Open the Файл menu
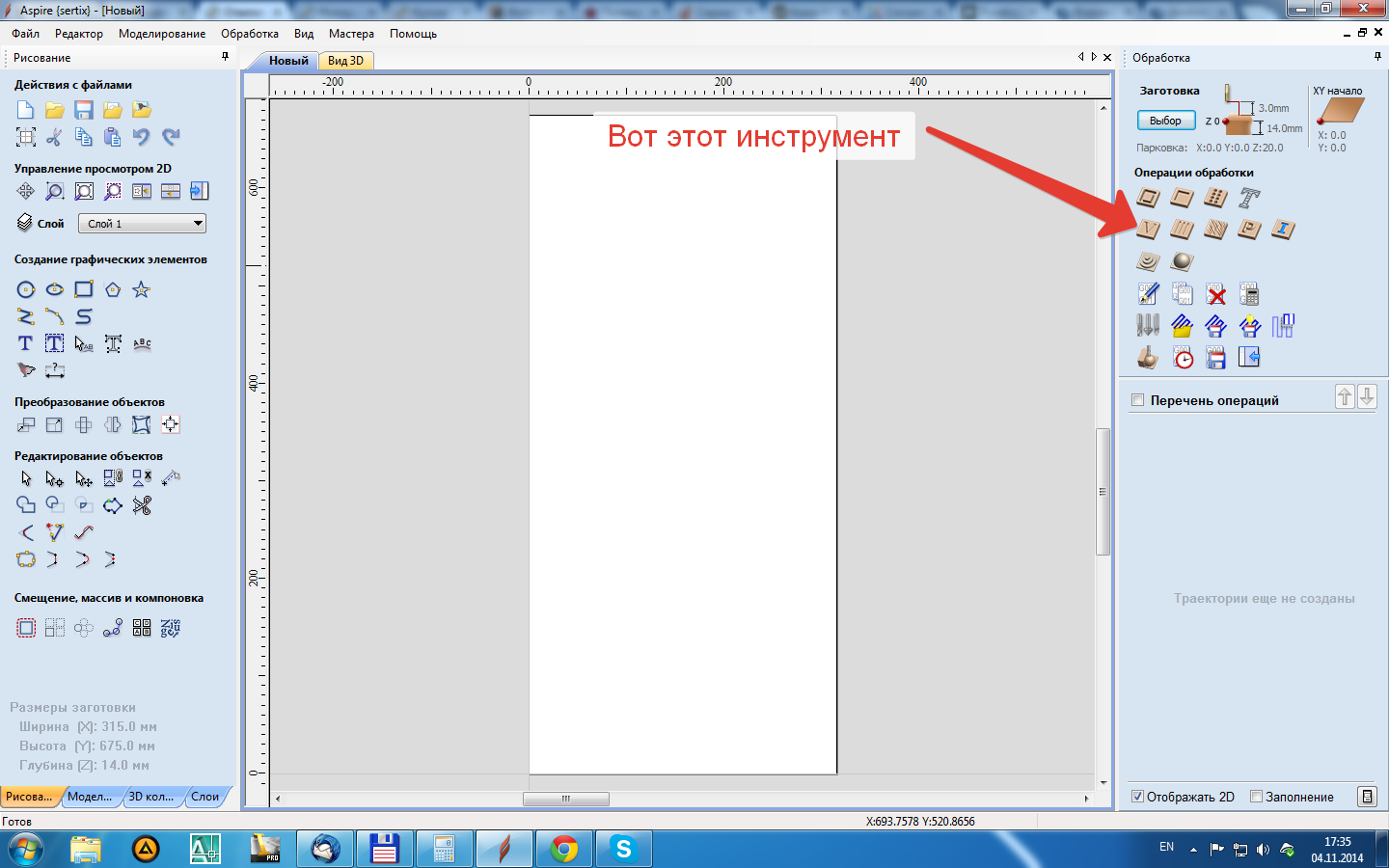 pos(26,34)
